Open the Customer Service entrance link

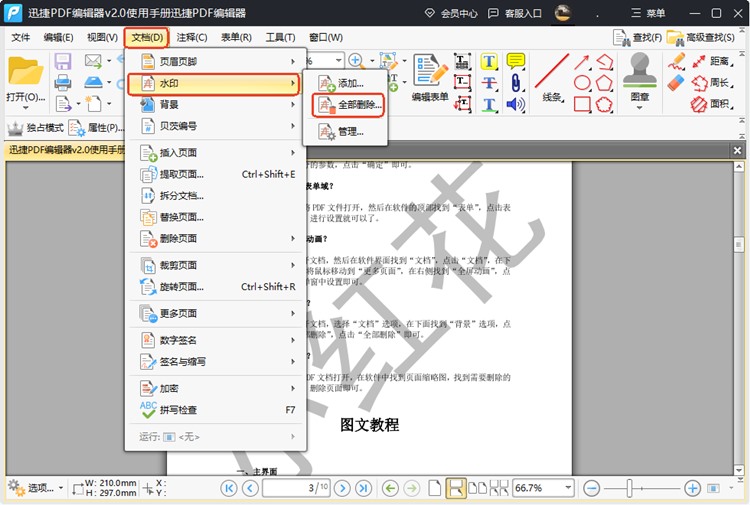coord(514,13)
